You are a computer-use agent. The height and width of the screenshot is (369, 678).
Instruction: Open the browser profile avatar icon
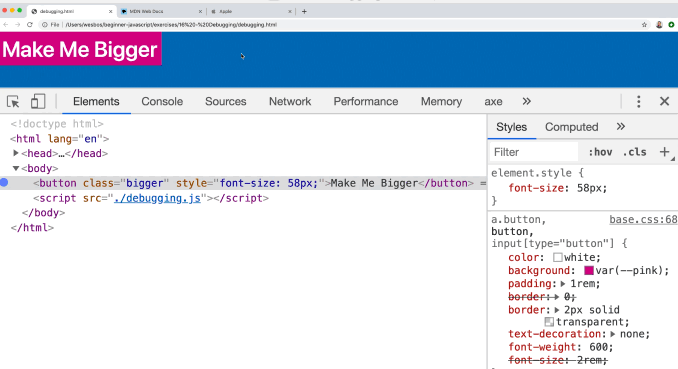coord(659,25)
